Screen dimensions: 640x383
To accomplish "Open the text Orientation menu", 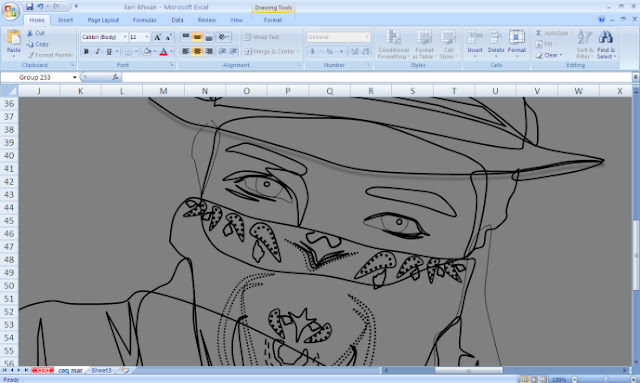I will point(223,38).
